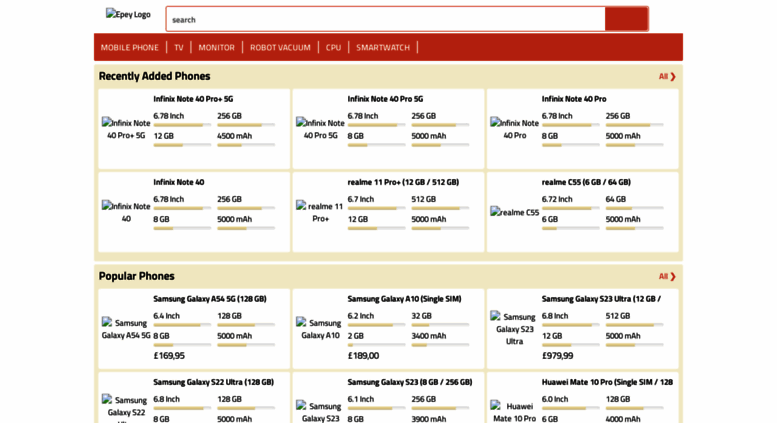The width and height of the screenshot is (777, 423).
Task: Open the Robot Vacuum category
Action: click(280, 48)
